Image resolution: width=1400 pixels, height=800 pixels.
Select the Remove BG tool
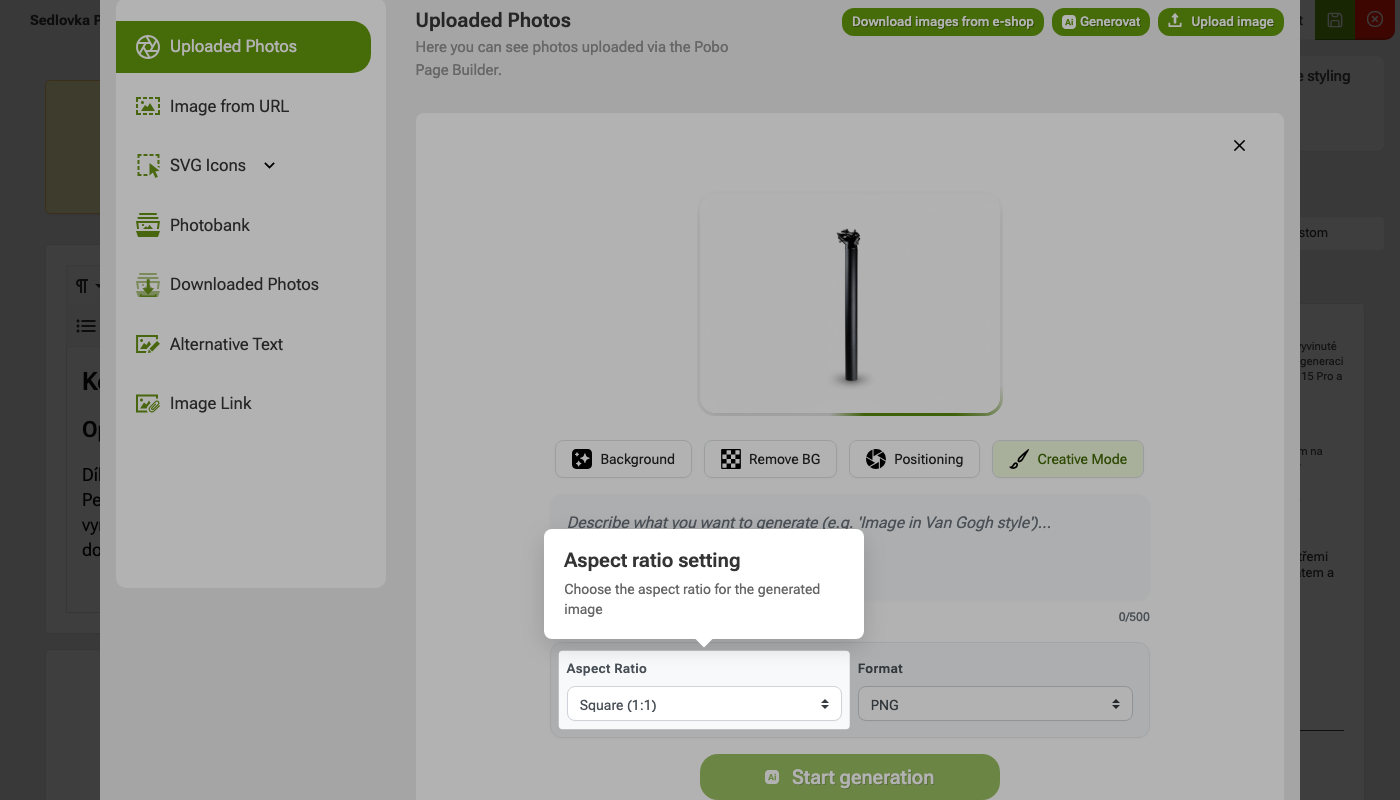pyautogui.click(x=771, y=459)
